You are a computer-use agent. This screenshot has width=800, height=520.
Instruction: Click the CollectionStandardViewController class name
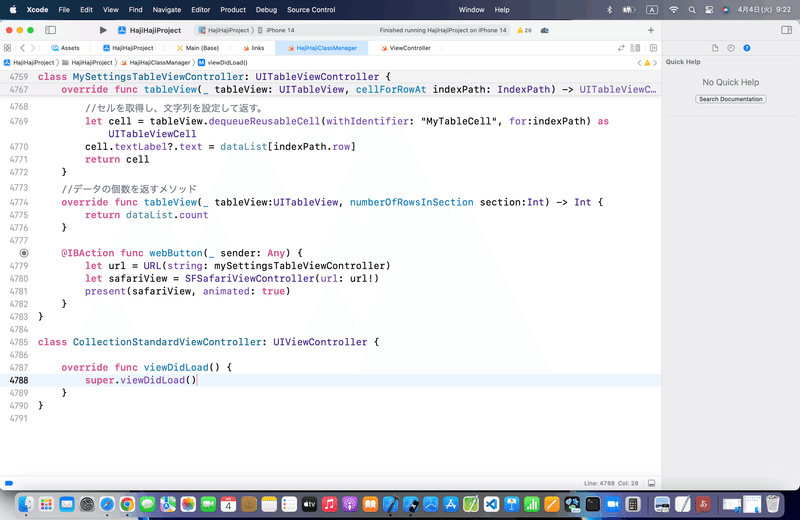click(x=167, y=342)
